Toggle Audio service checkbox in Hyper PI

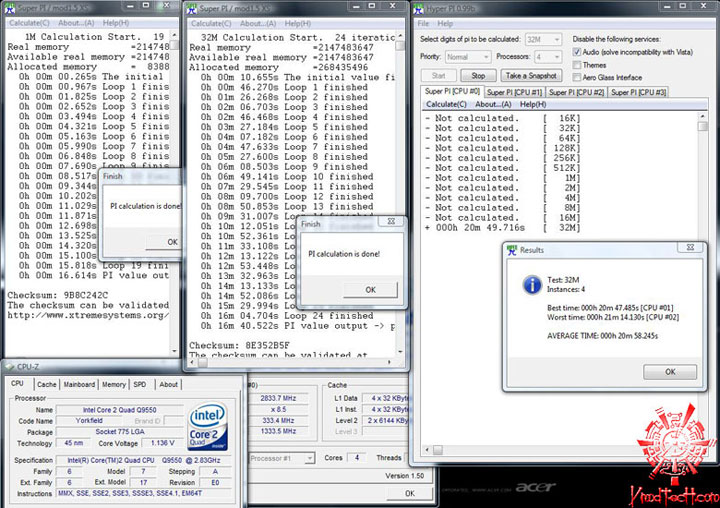[x=577, y=52]
